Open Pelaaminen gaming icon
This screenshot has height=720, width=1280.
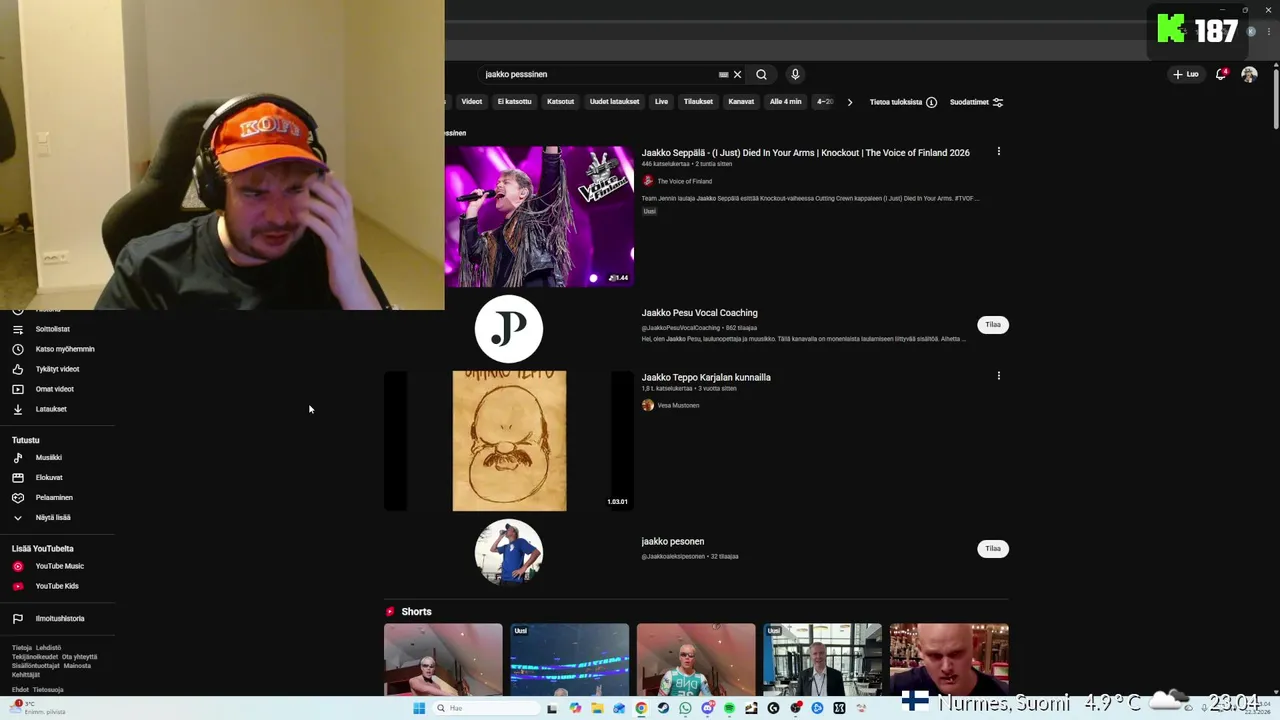pos(17,498)
